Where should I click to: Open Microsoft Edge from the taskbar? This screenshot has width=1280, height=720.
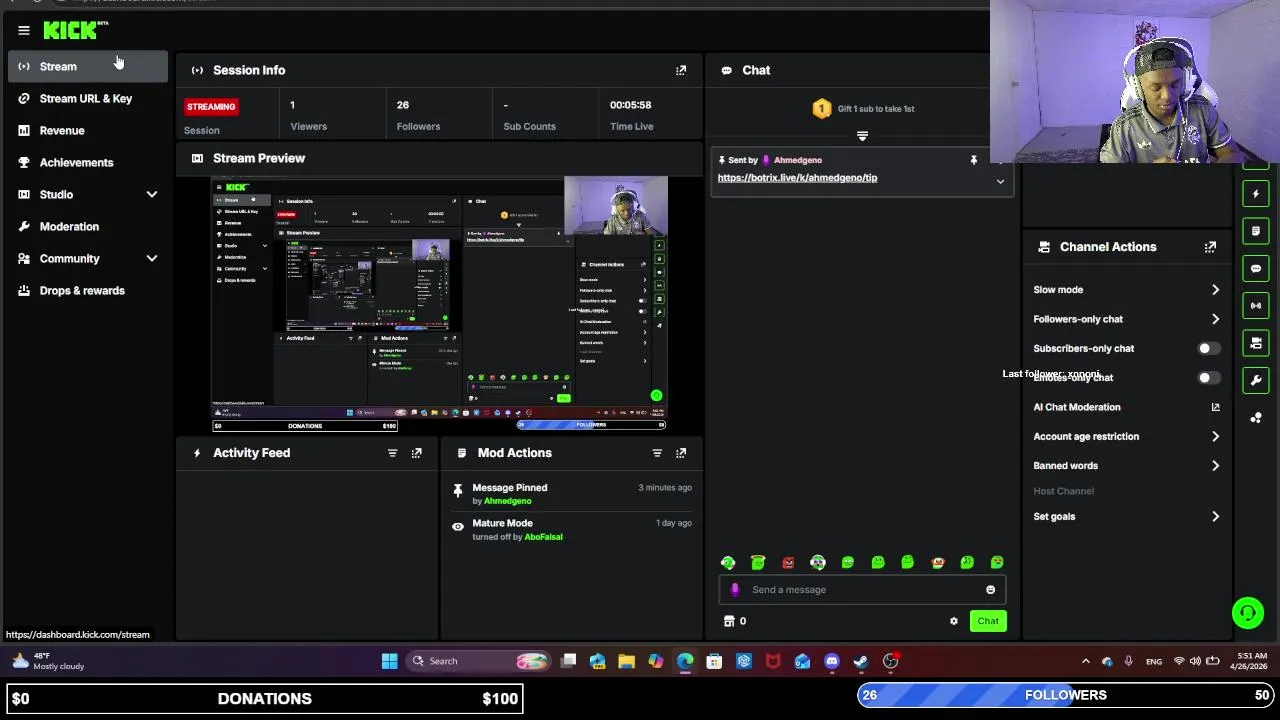[x=685, y=661]
